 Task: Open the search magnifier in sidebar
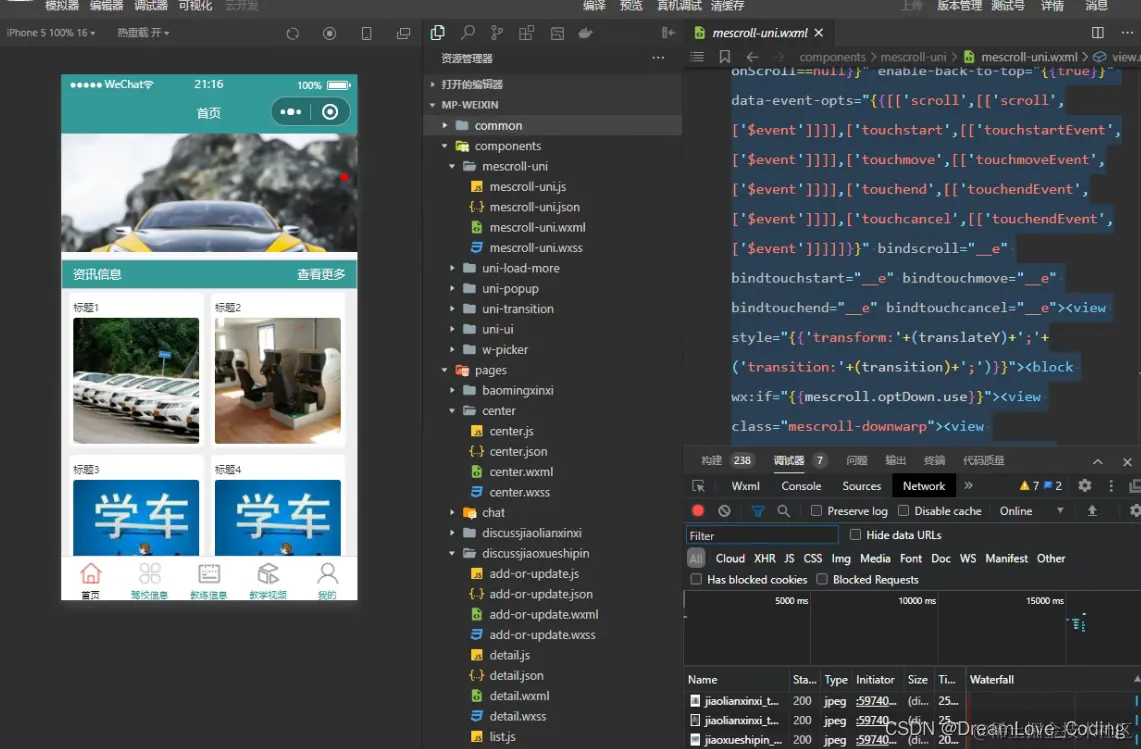coord(468,33)
